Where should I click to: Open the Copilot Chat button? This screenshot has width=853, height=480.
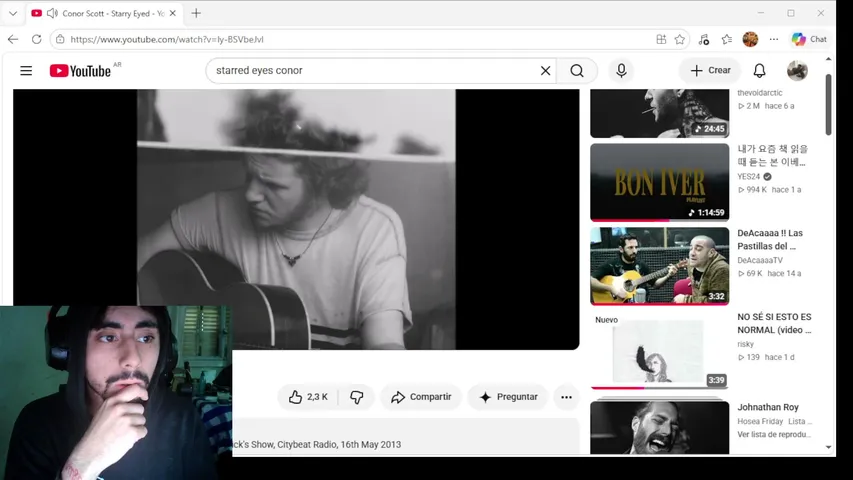coord(809,39)
